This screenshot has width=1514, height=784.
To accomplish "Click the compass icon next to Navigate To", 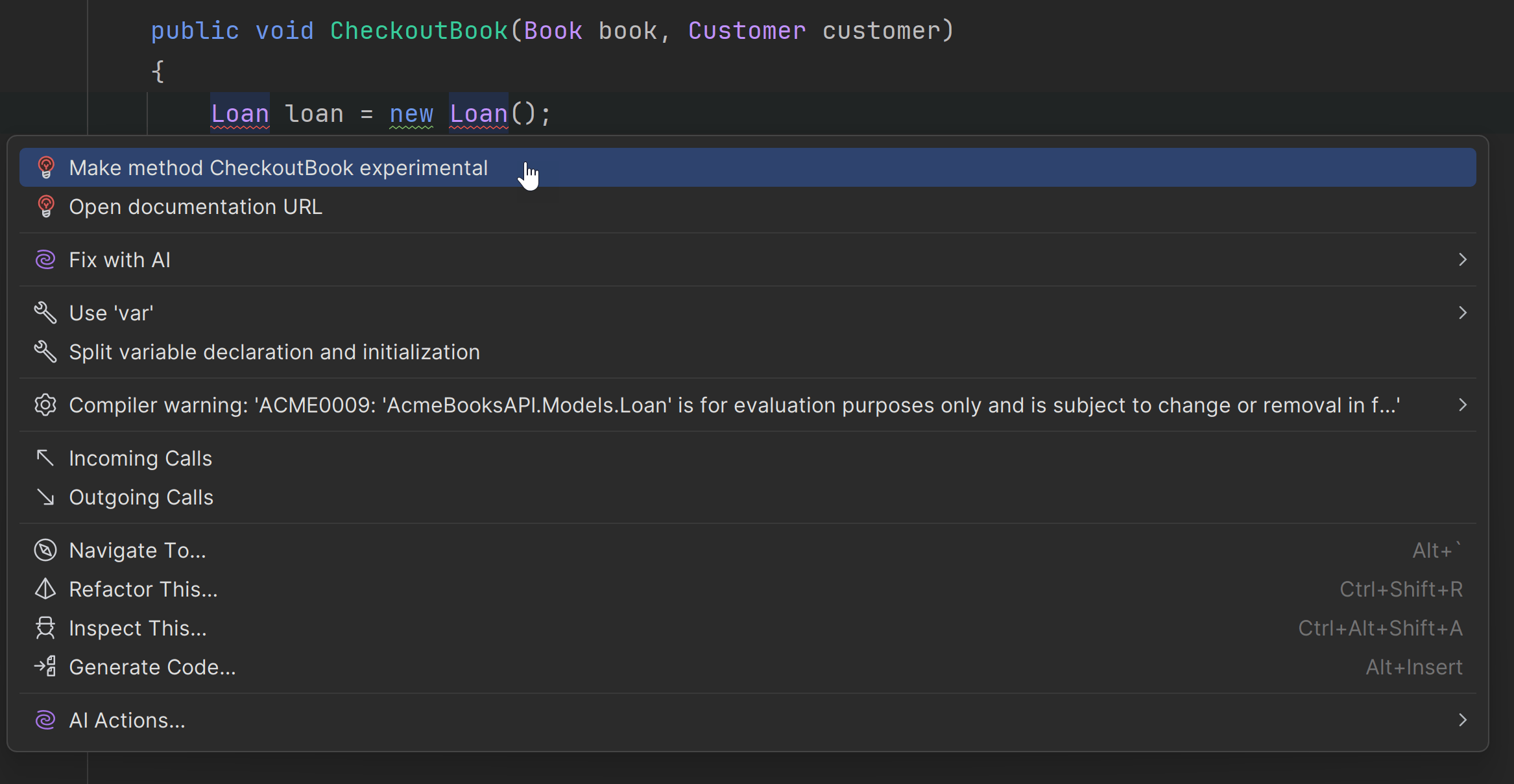I will 45,551.
